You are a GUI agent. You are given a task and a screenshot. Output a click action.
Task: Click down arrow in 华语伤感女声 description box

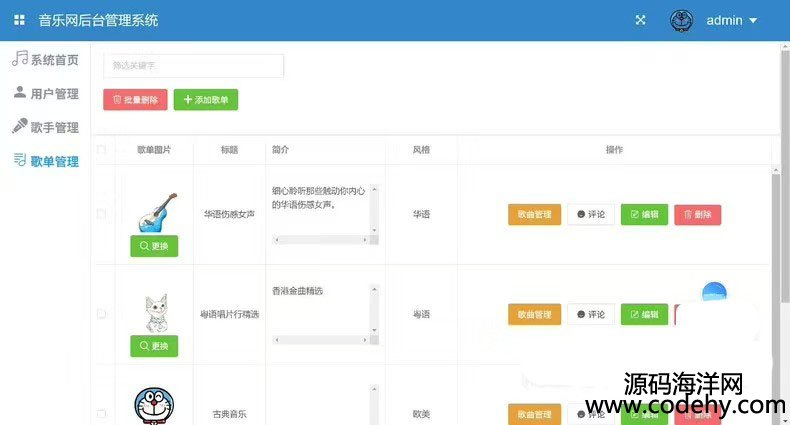375,229
